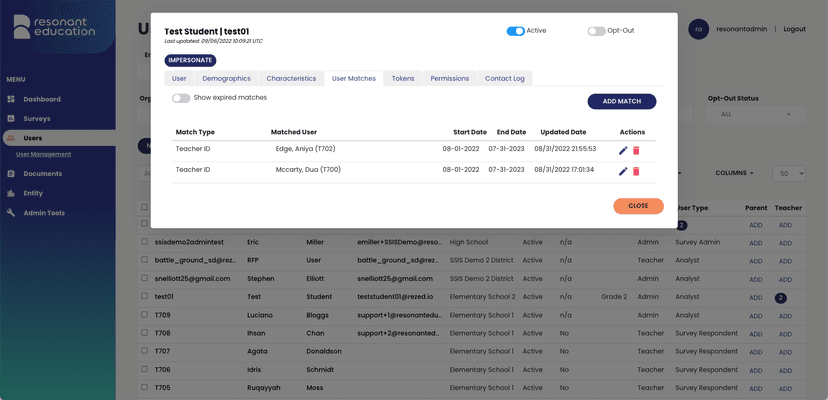828x400 pixels.
Task: Click the orange Close button
Action: 638,206
